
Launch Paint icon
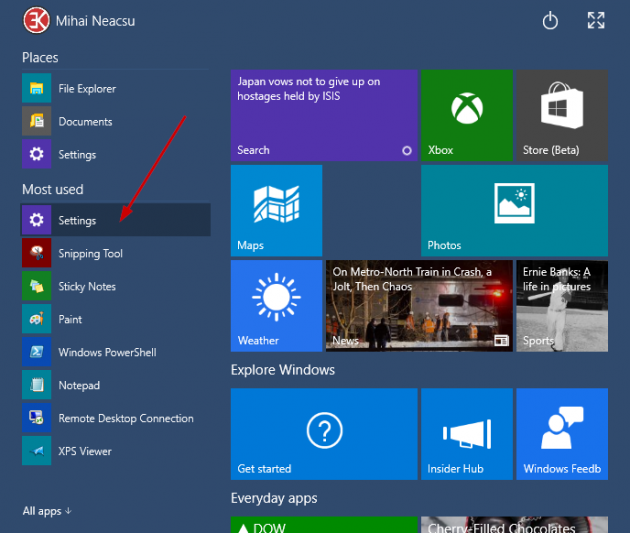(37, 319)
